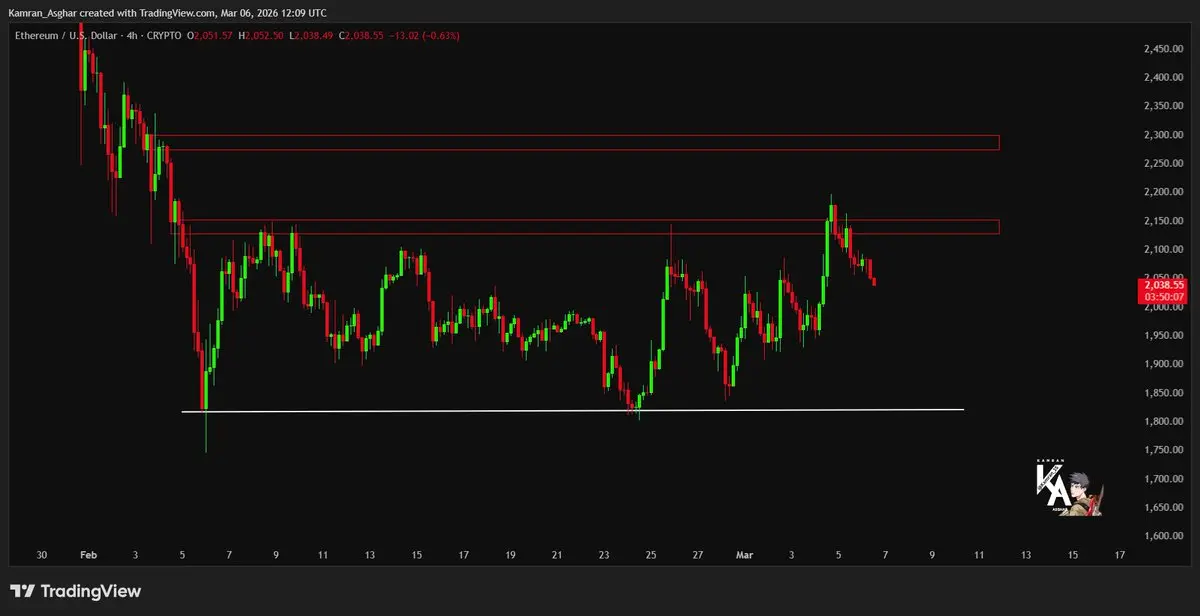Screen dimensions: 1200x616
Task: Click the open value O2,051.57
Action: pos(211,35)
